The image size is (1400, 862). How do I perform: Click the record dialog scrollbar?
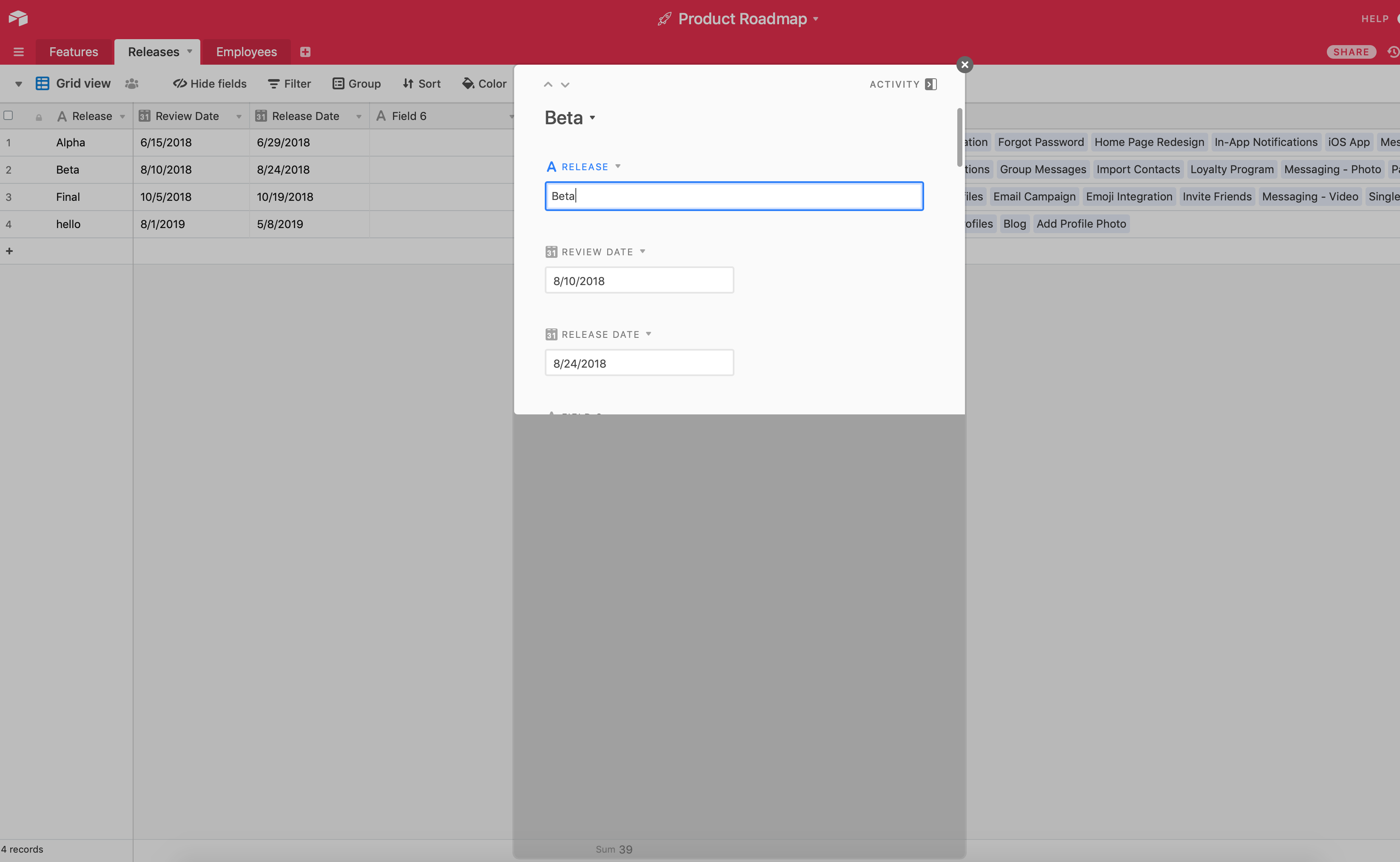point(959,137)
